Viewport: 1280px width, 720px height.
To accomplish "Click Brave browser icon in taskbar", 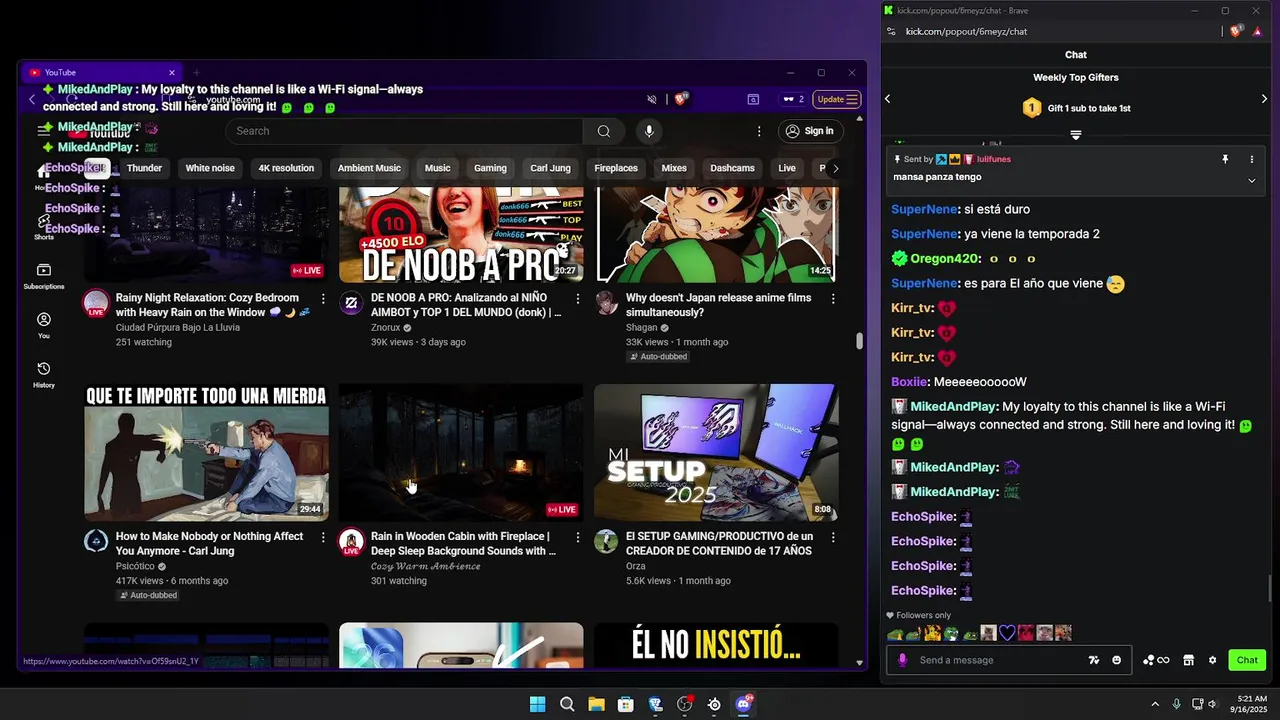I will tap(655, 704).
